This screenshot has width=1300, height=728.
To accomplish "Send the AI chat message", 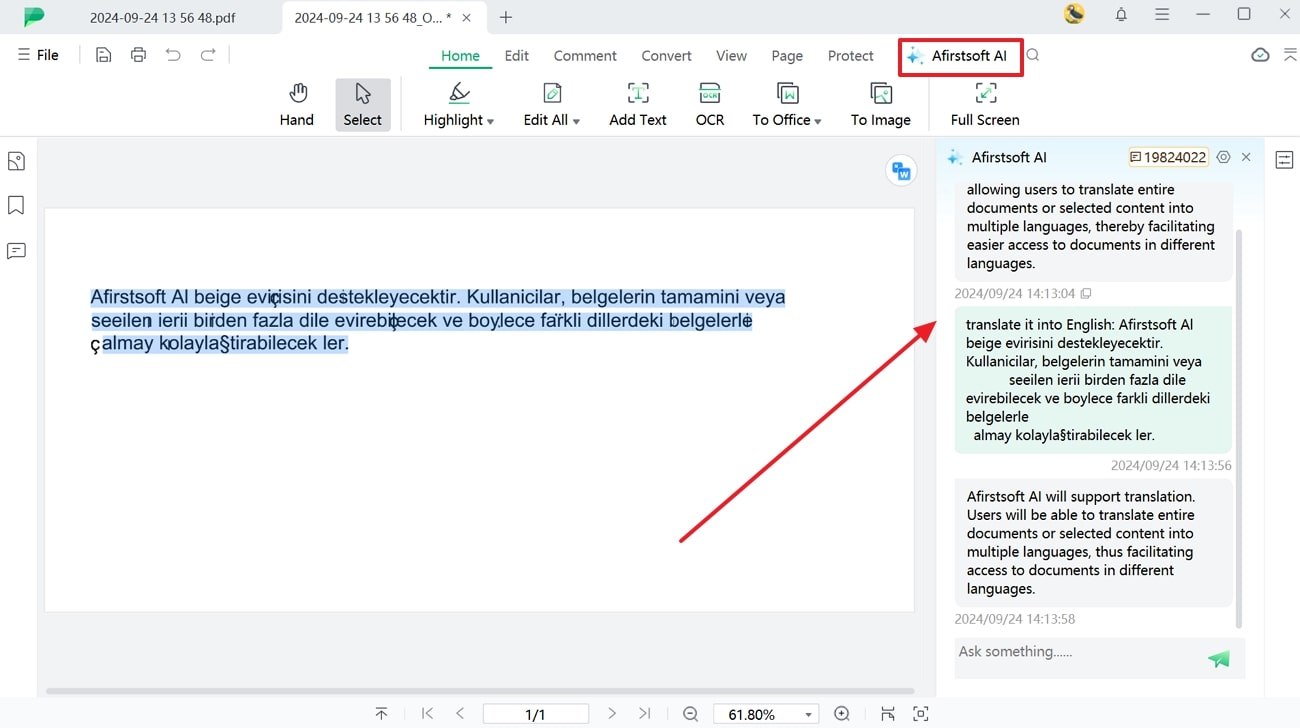I will point(1218,659).
